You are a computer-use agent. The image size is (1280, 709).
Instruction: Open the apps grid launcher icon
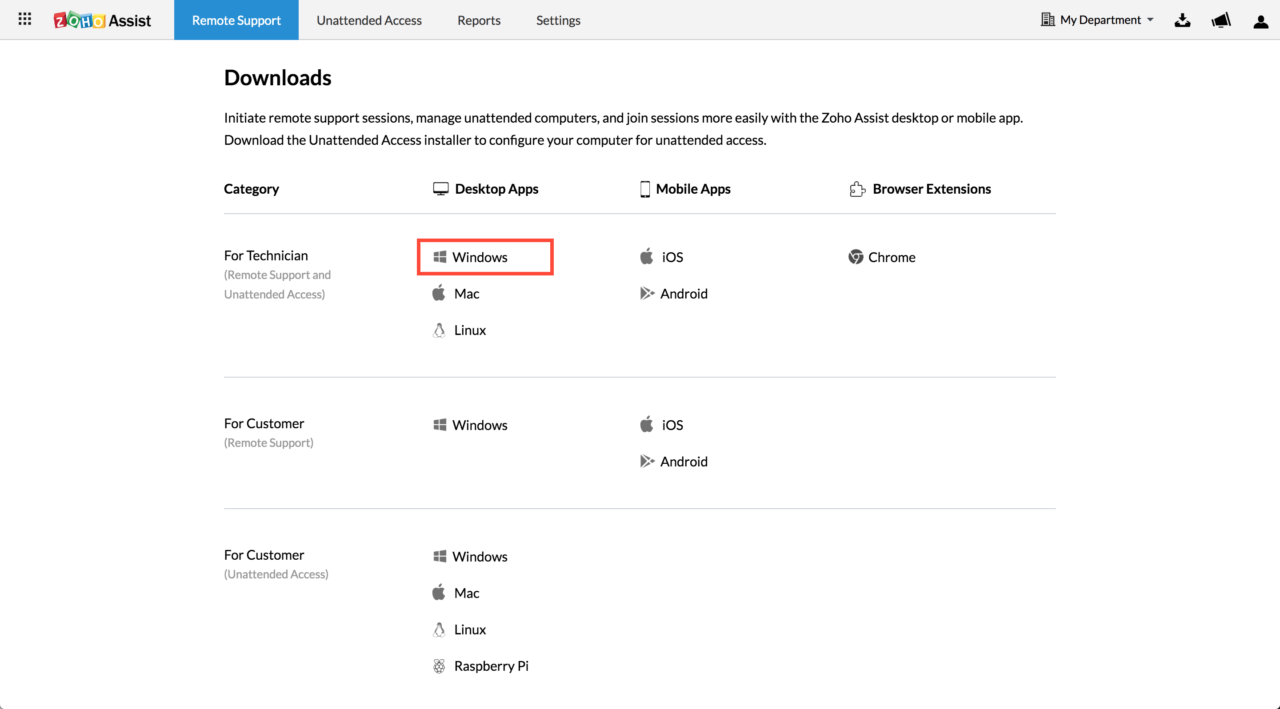(25, 20)
